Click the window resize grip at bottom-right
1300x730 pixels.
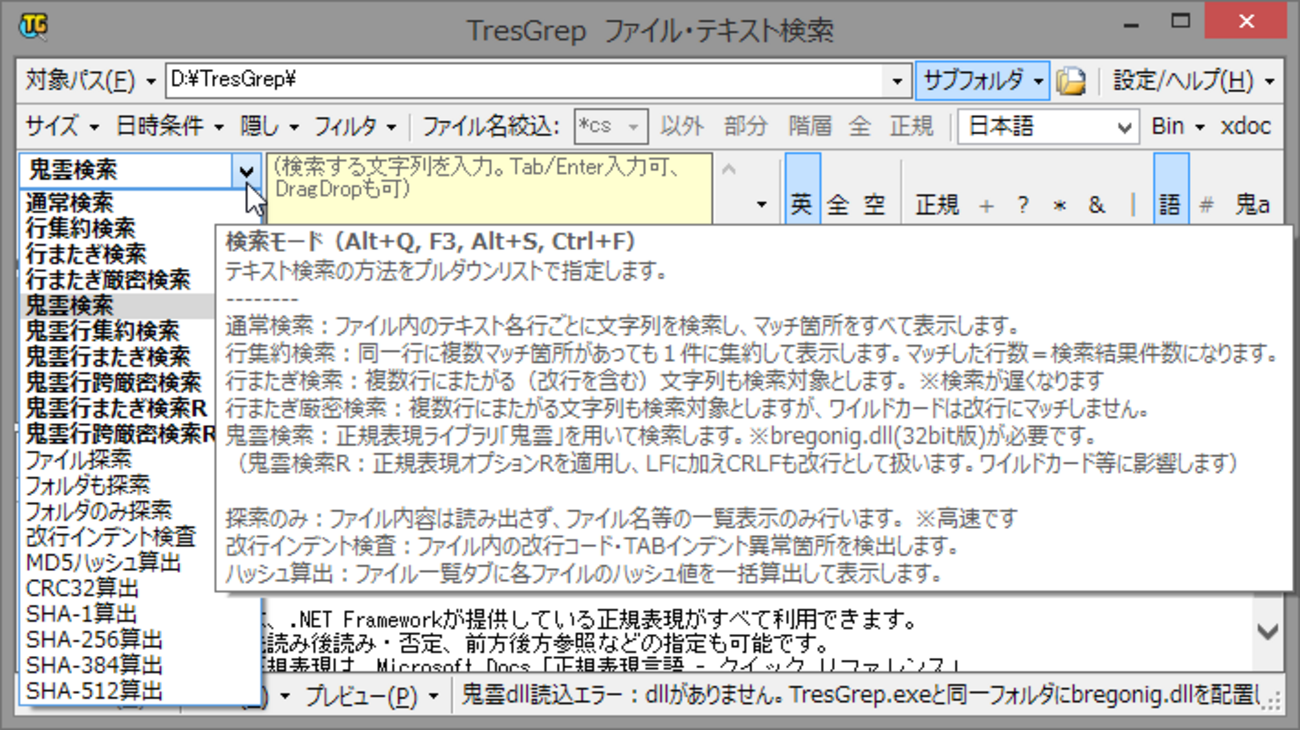pyautogui.click(x=1271, y=702)
